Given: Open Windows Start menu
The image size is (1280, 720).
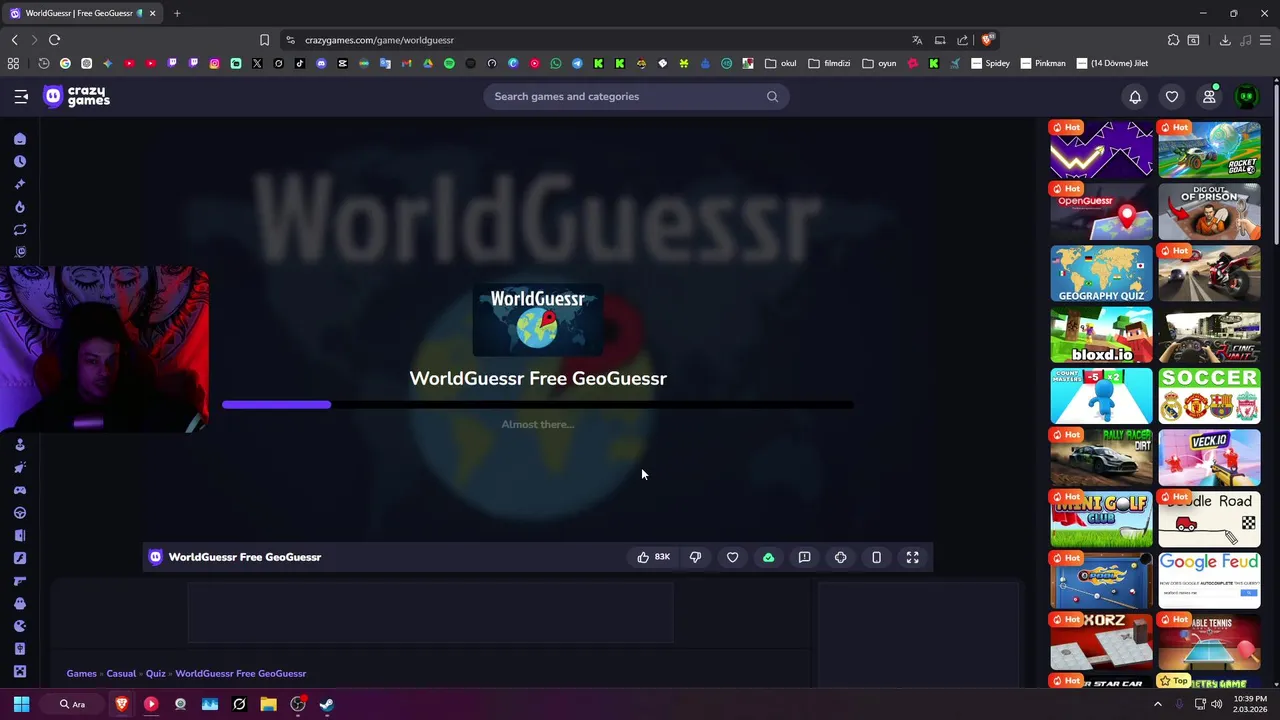Looking at the screenshot, I should click(x=21, y=704).
